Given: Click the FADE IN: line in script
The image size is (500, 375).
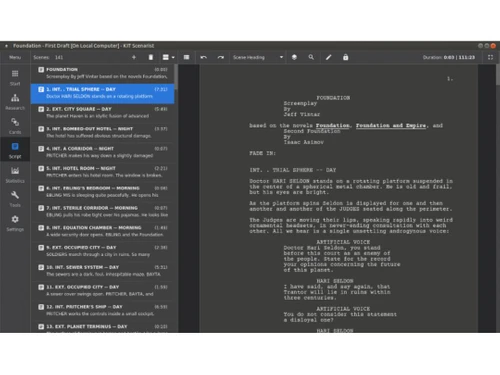Looking at the screenshot, I should (263, 153).
